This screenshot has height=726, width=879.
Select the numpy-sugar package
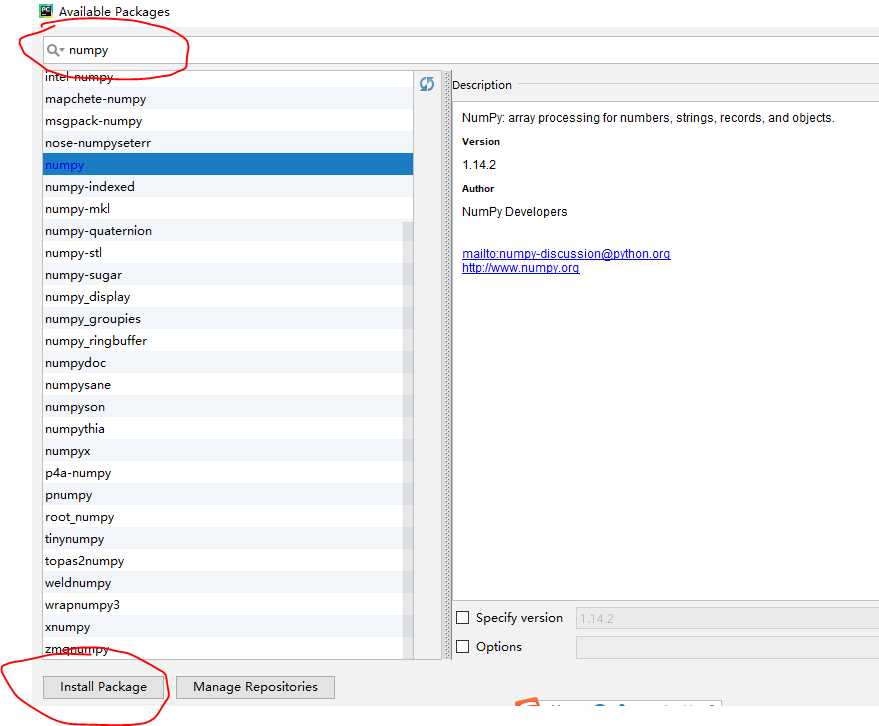point(228,275)
